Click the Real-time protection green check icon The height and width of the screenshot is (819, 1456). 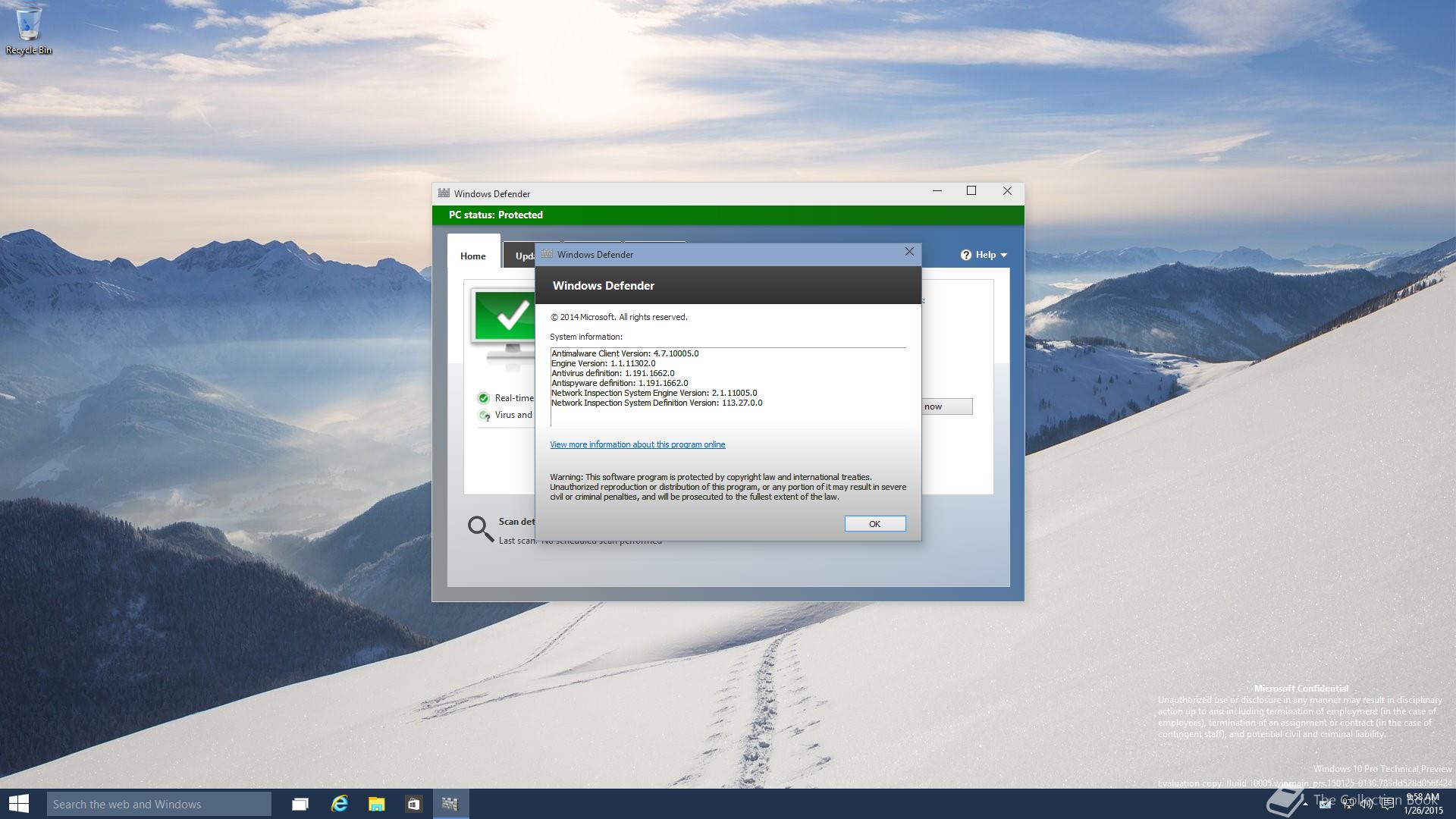[x=484, y=398]
